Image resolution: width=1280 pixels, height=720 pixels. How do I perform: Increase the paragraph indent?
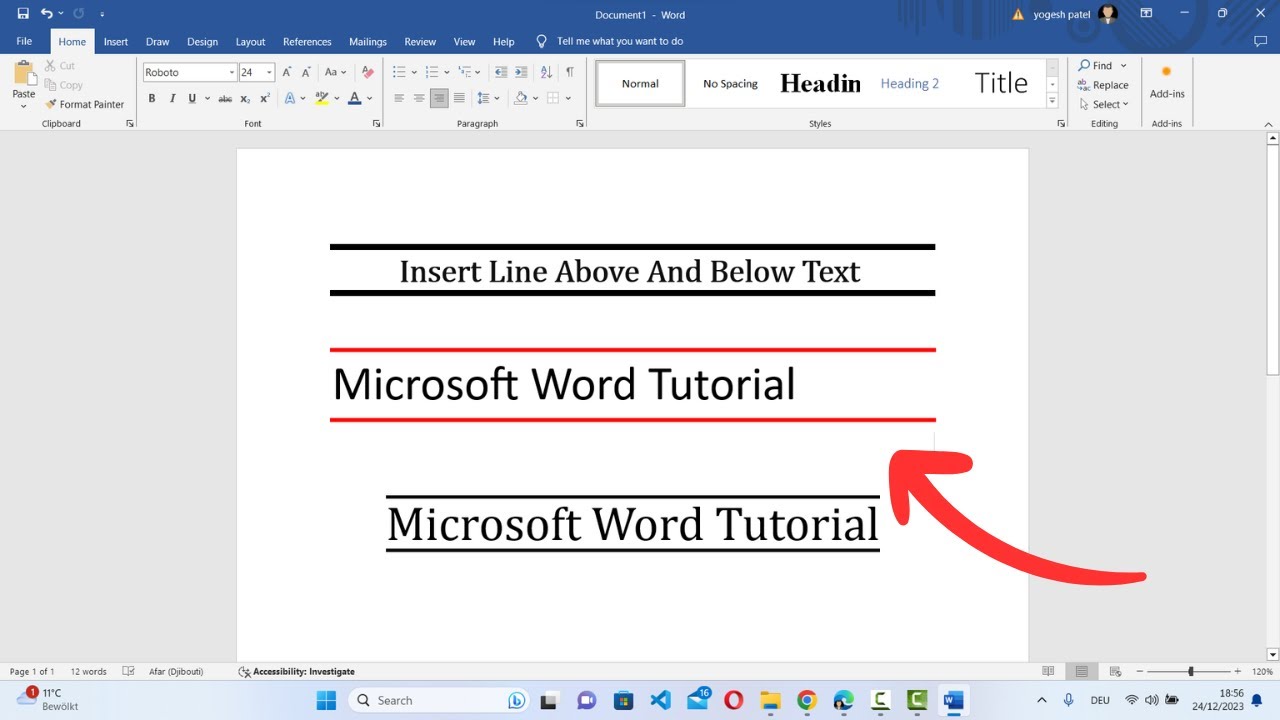(521, 72)
